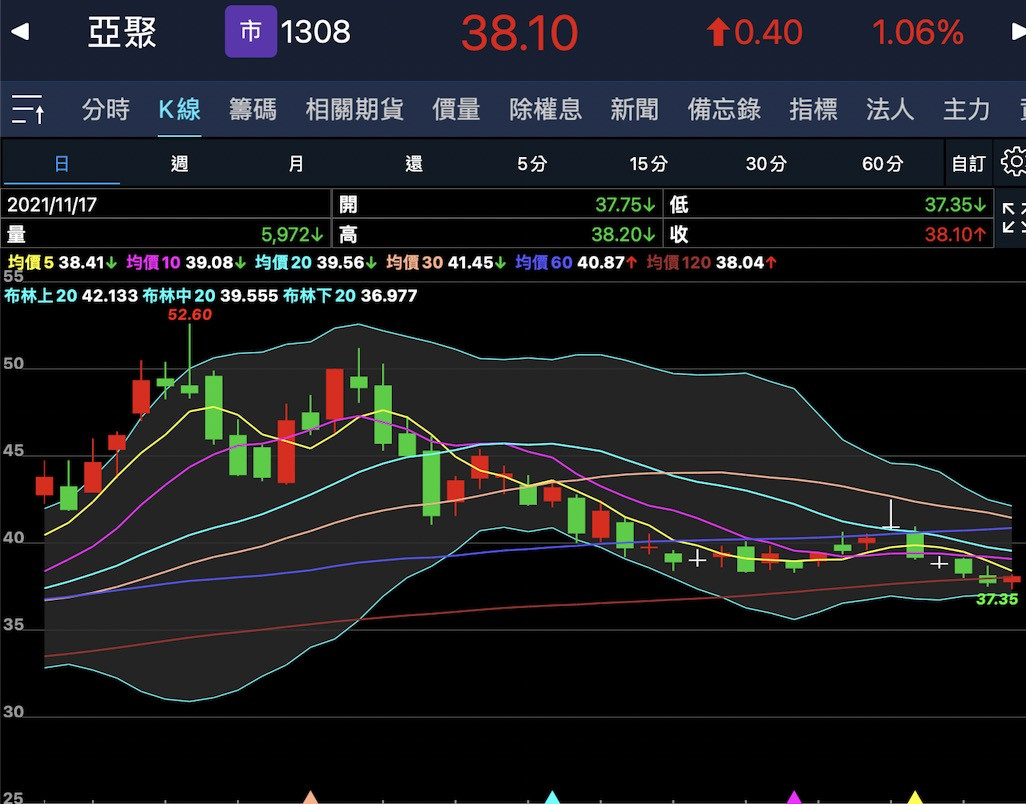Switch to 週 weekly period
This screenshot has height=804, width=1026.
coord(179,164)
